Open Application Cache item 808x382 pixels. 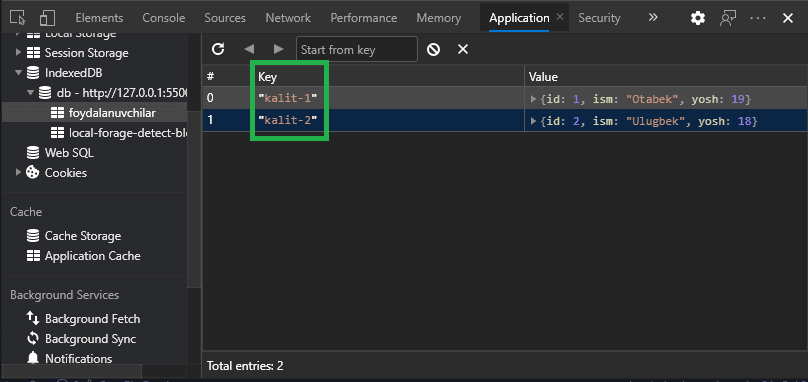[x=92, y=256]
